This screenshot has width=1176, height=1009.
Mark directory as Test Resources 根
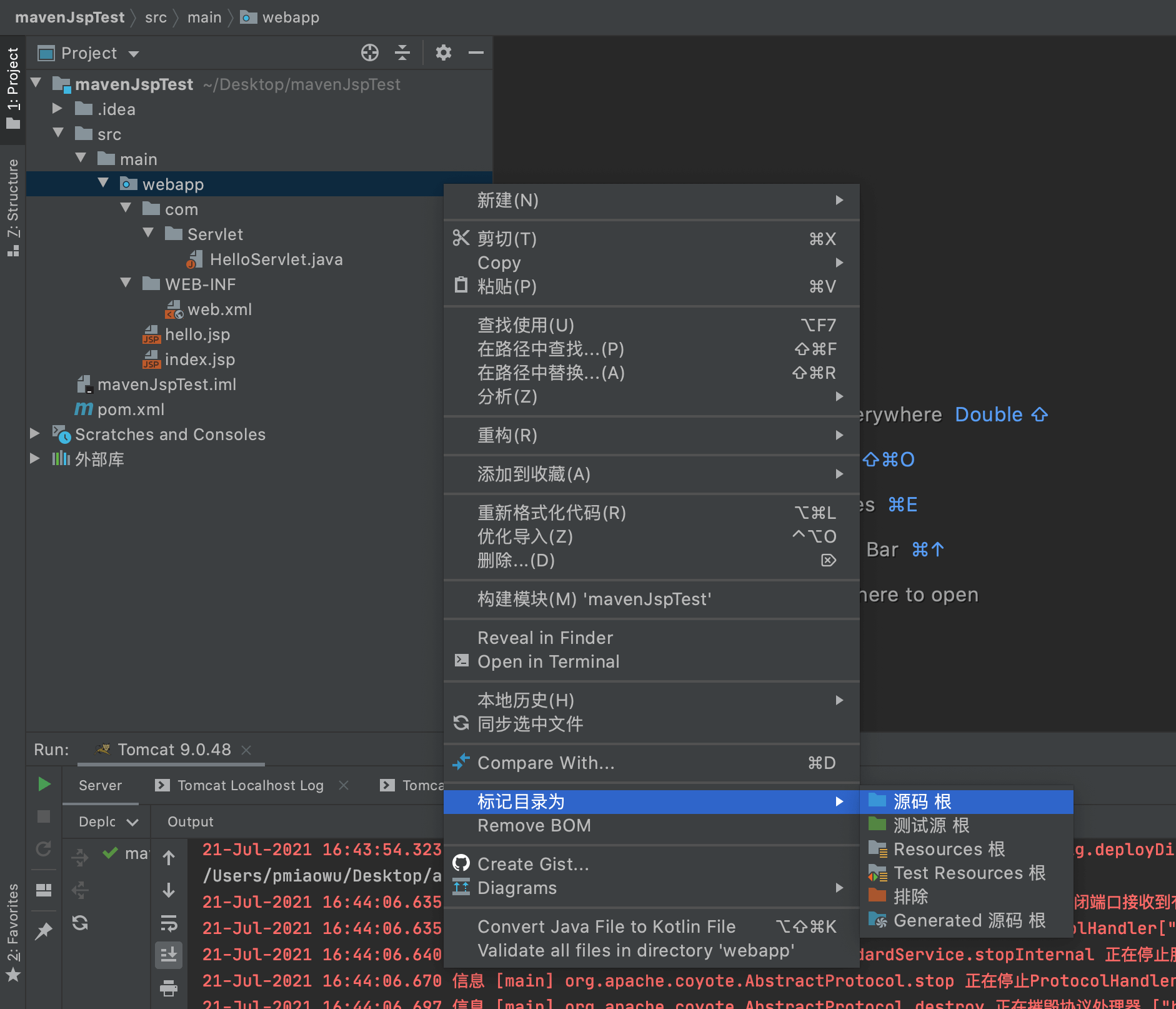(967, 873)
